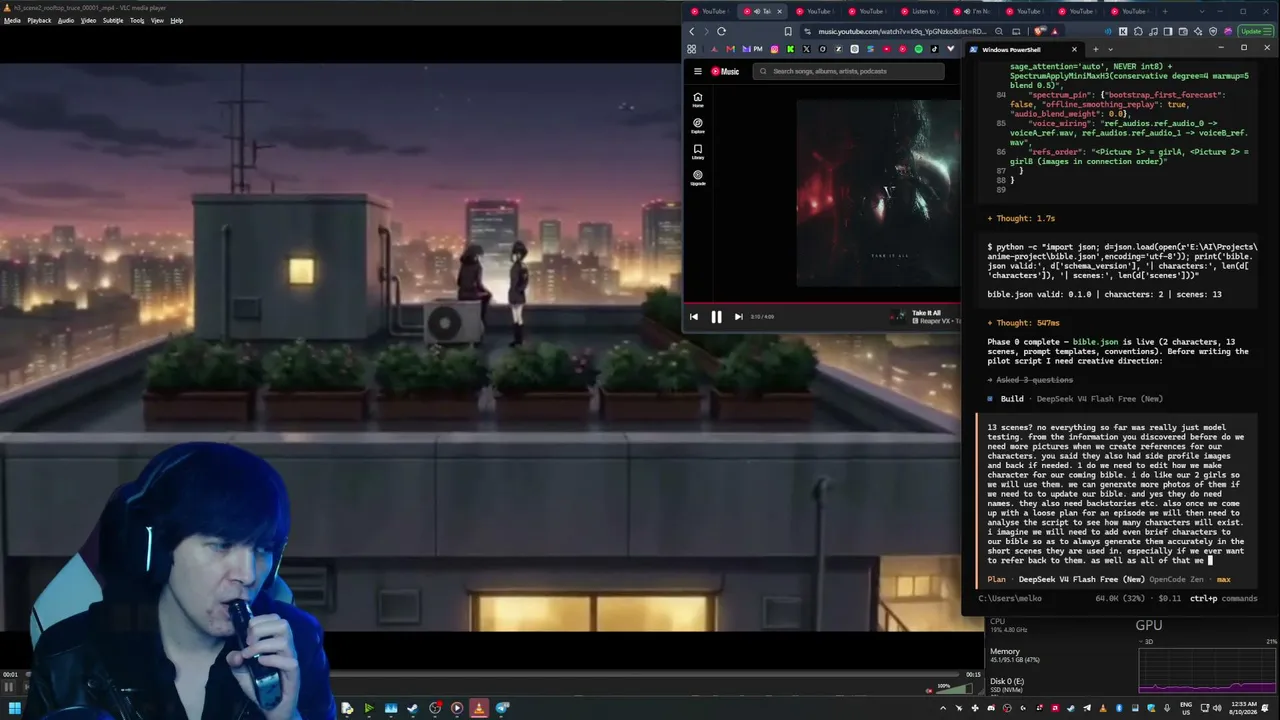
Task: Open the Gmail bookmark in bookmarks bar
Action: 729,49
